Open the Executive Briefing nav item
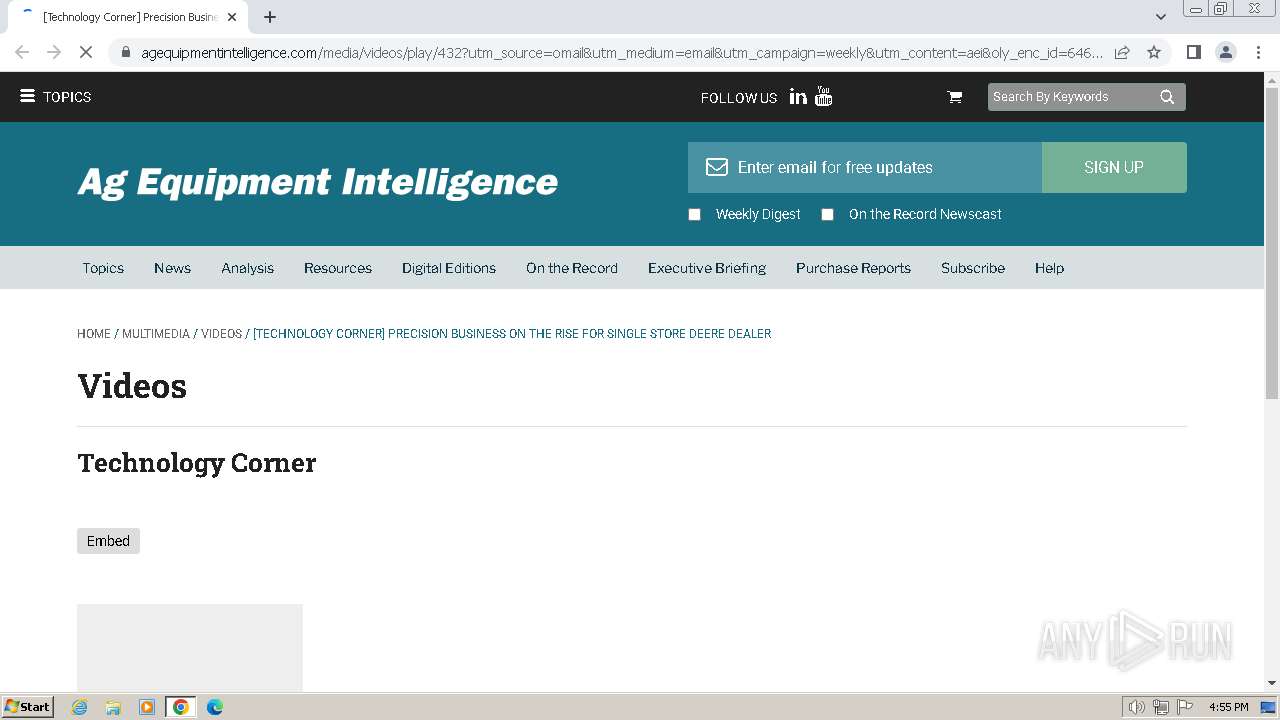The image size is (1280, 720). [x=707, y=268]
